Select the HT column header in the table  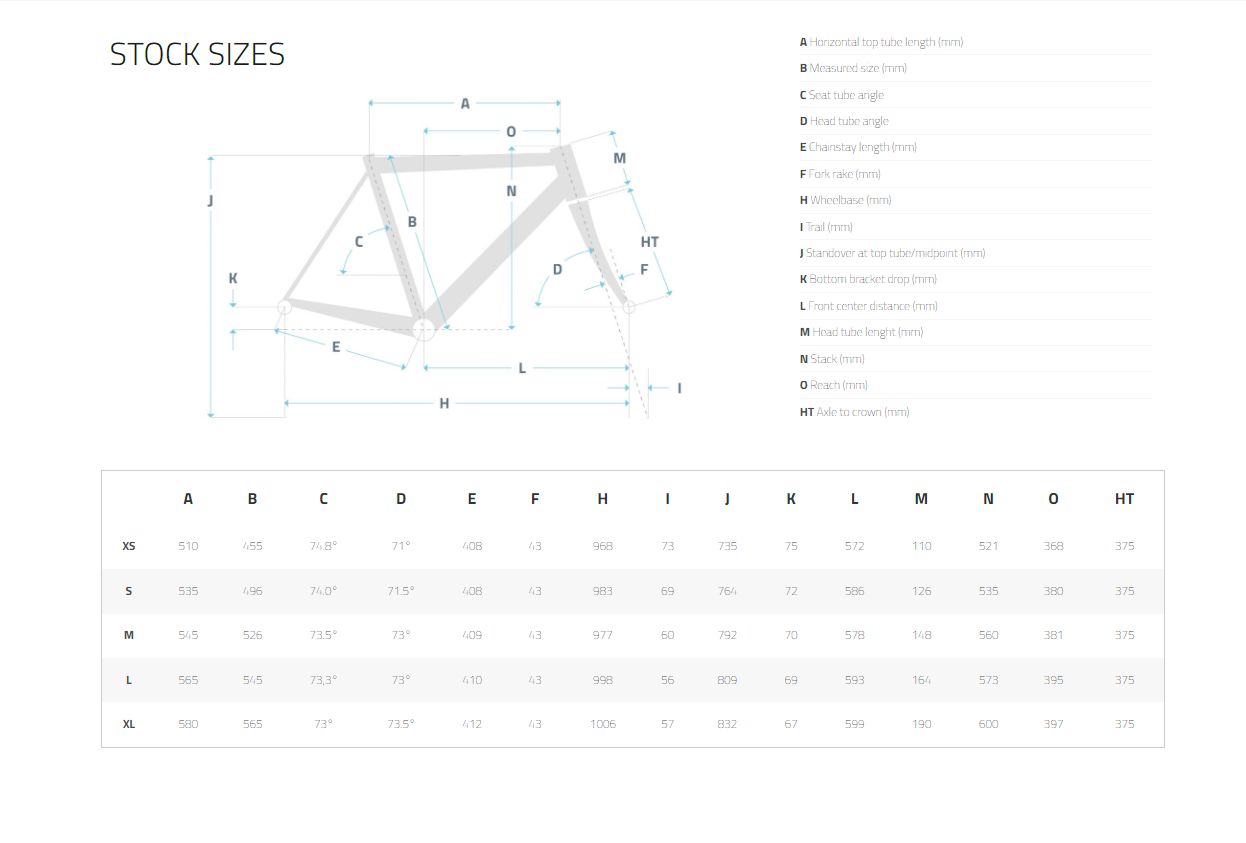click(x=1124, y=498)
